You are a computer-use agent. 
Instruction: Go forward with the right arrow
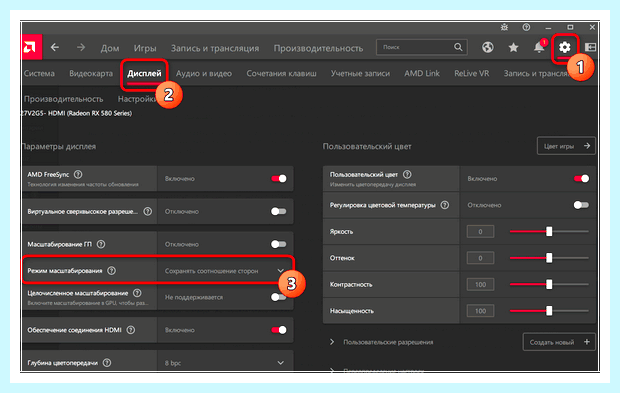click(x=81, y=47)
